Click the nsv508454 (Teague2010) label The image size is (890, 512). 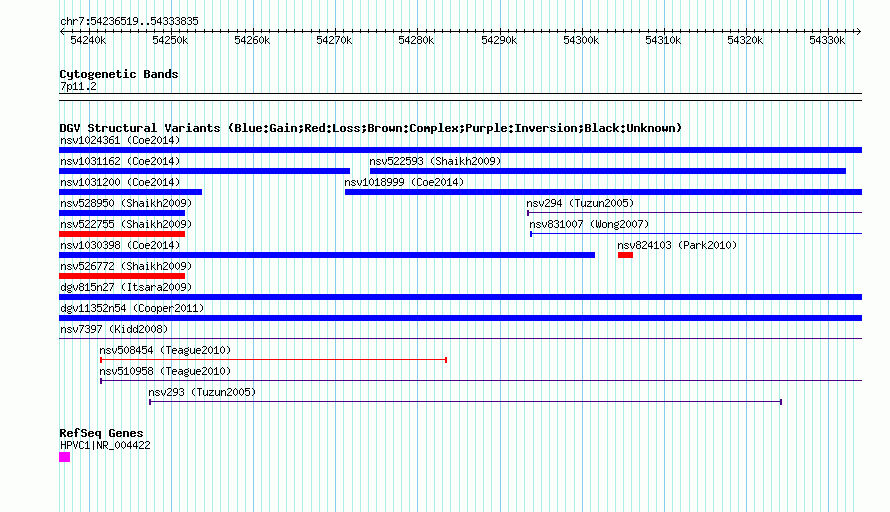(x=165, y=350)
